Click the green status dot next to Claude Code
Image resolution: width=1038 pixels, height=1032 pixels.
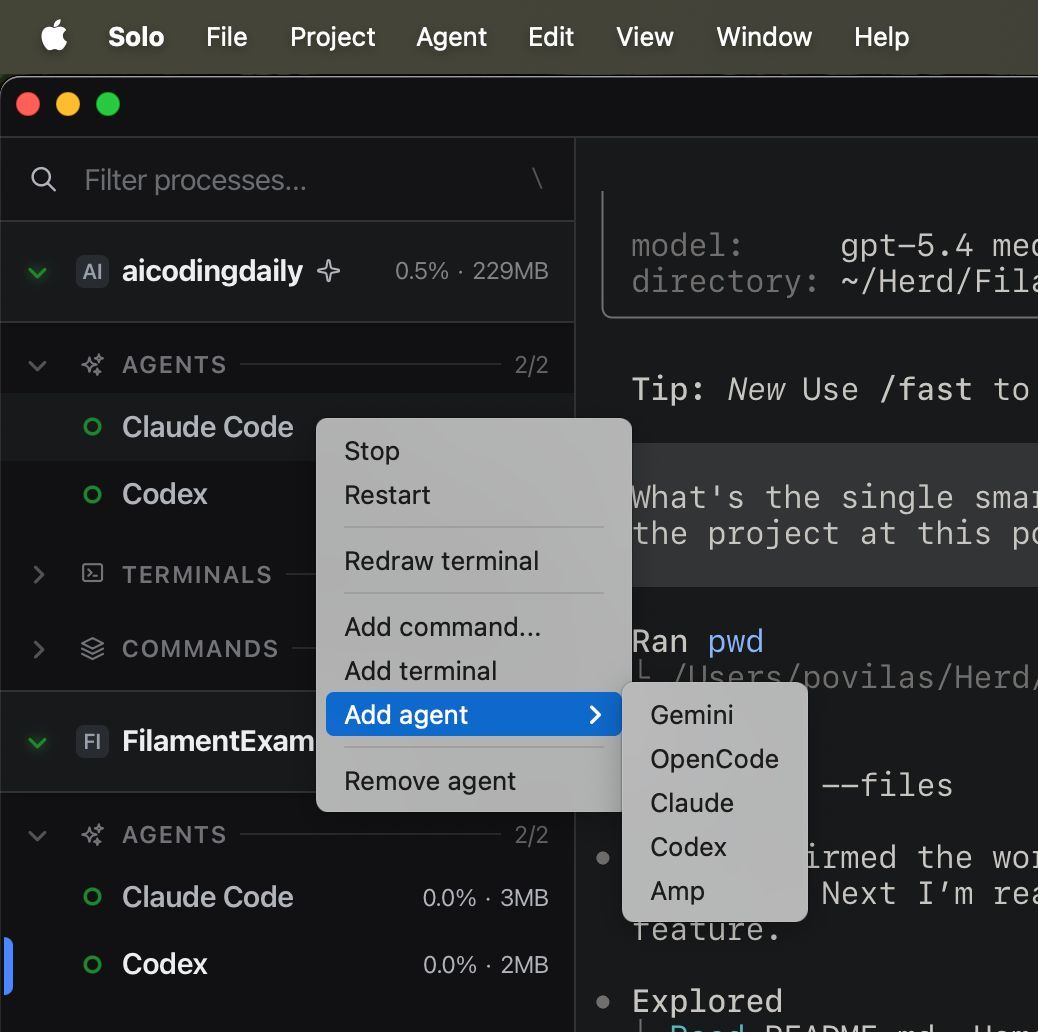(x=92, y=426)
